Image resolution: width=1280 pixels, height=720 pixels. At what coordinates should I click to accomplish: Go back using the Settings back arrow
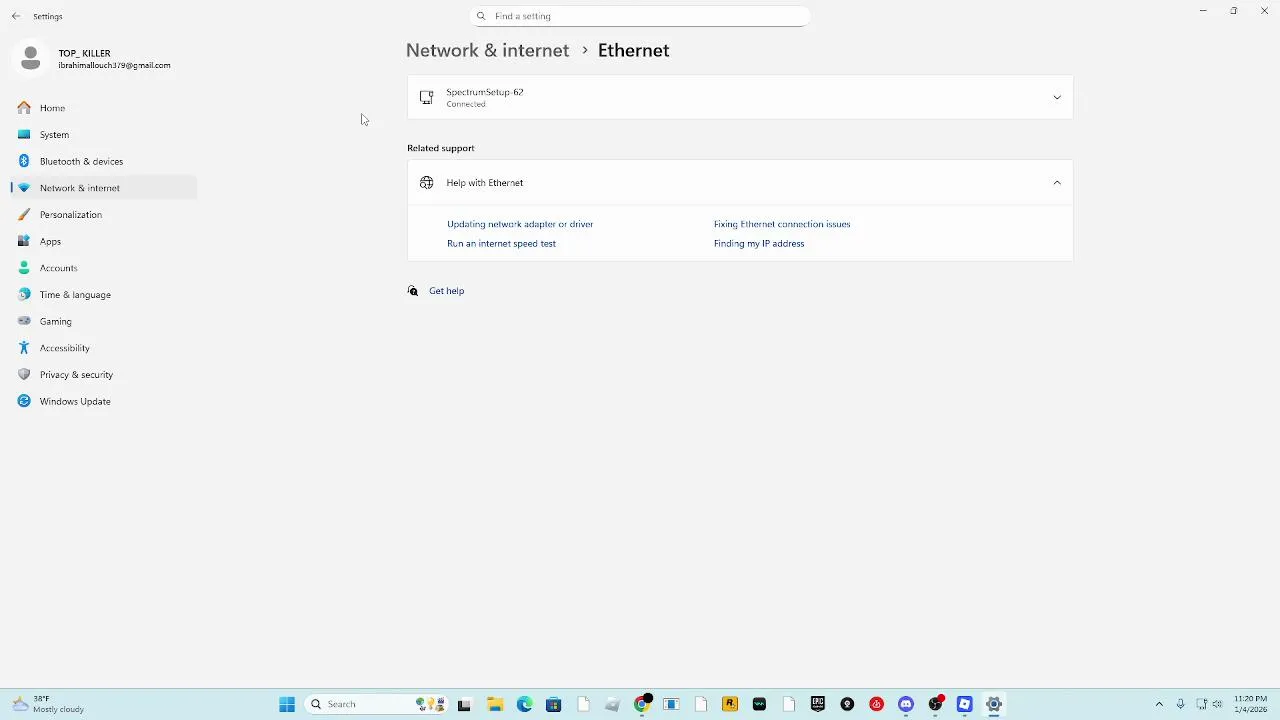(x=16, y=16)
